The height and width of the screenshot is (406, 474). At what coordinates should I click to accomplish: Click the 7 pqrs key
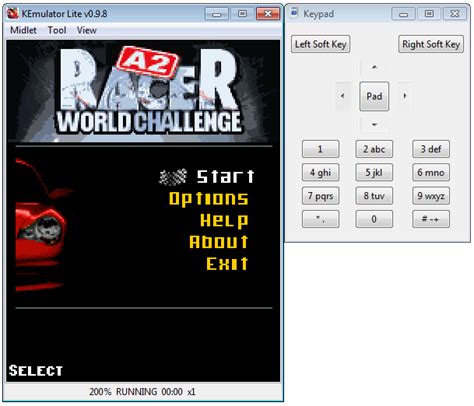pos(320,196)
